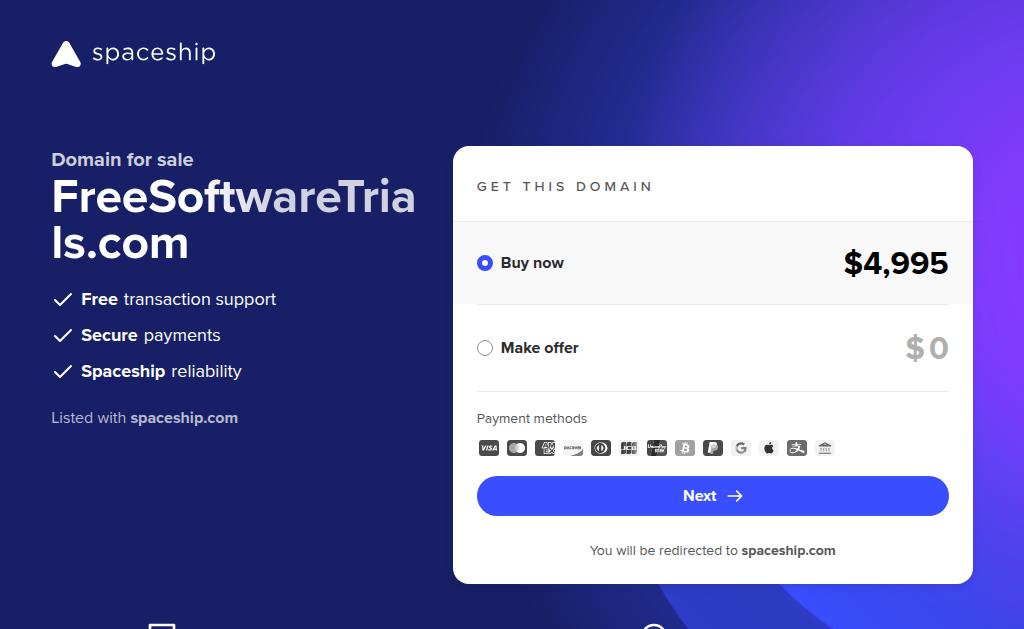Click the Google Pay payment icon

pyautogui.click(x=741, y=448)
